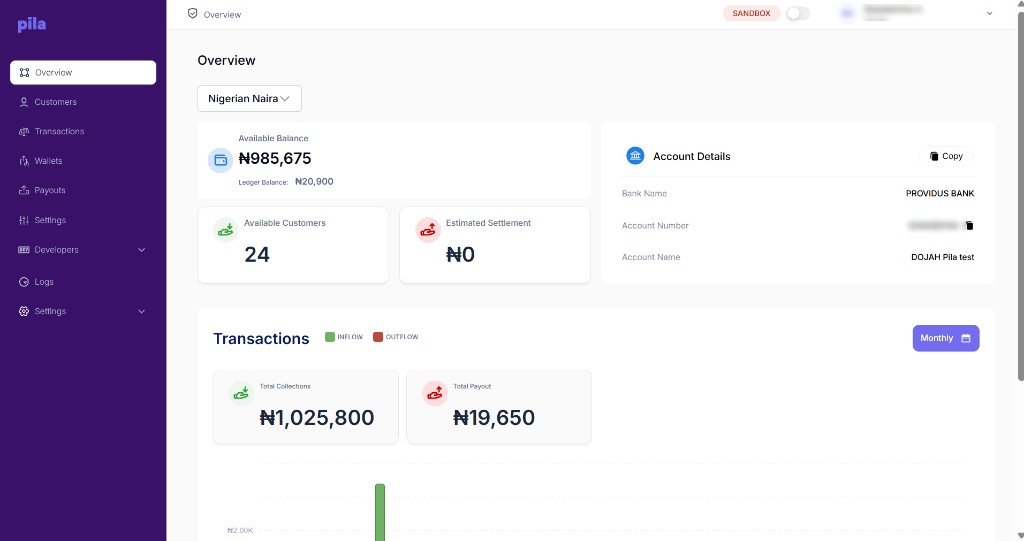Click the SANDBOX badge

coord(751,13)
